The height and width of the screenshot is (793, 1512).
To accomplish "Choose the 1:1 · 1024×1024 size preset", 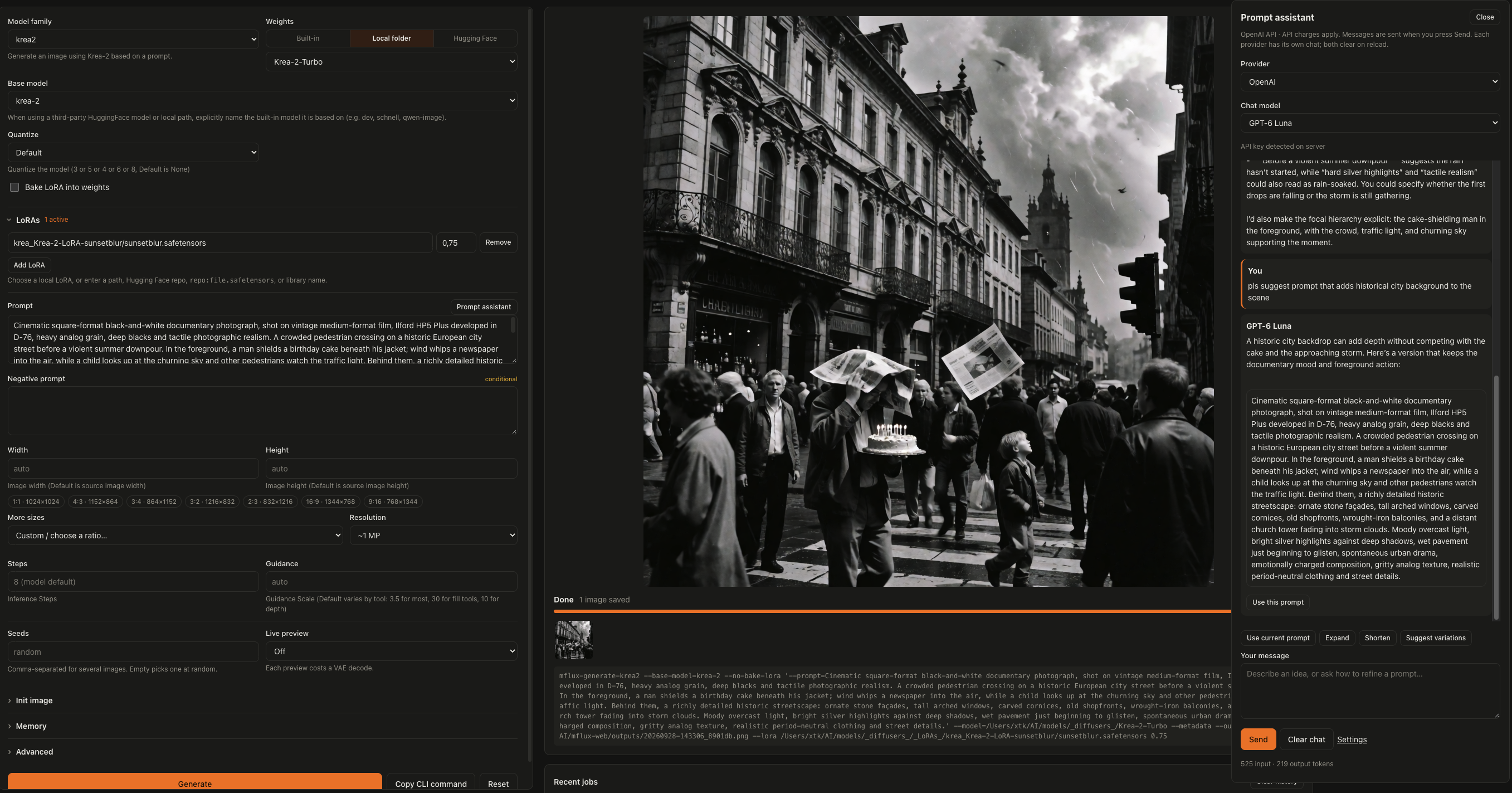I will click(36, 502).
